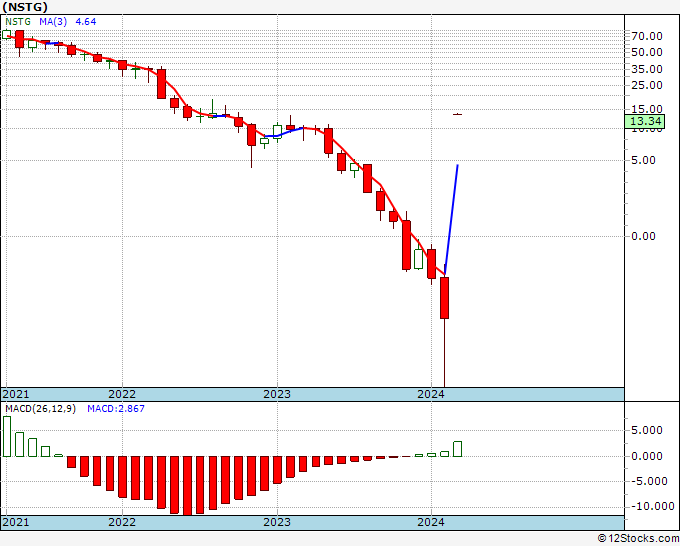Click the last red candlestick with the long wick
680x546 pixels.
click(x=445, y=298)
